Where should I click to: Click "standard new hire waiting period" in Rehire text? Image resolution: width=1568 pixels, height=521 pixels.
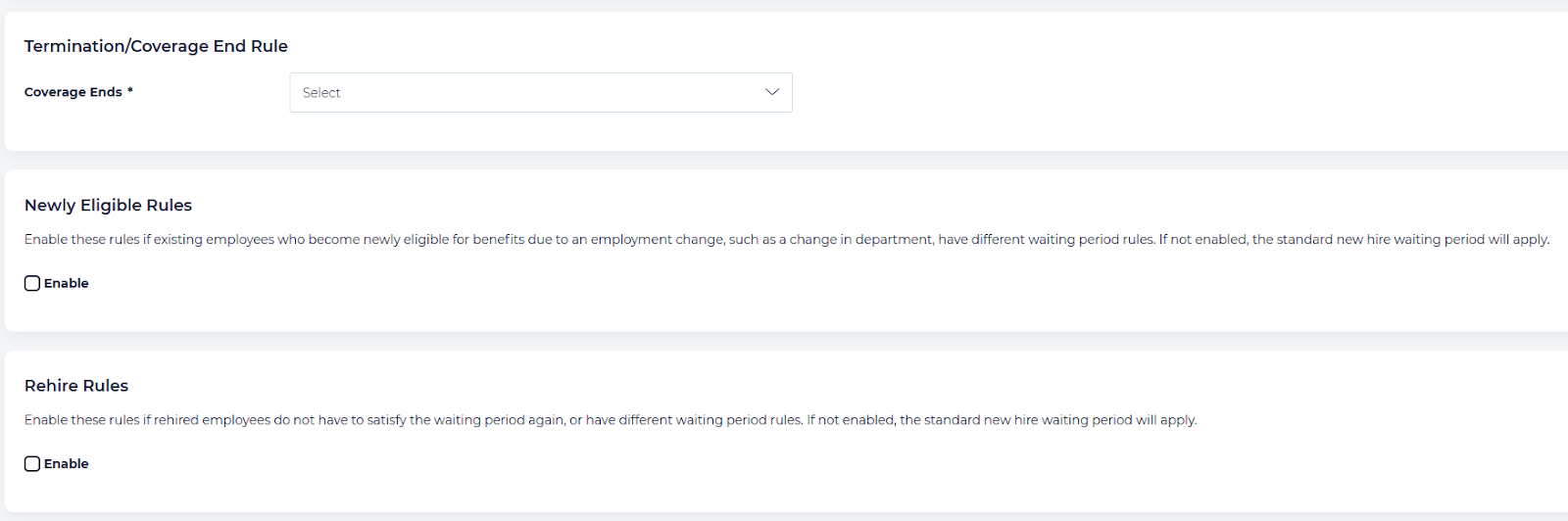point(1028,420)
